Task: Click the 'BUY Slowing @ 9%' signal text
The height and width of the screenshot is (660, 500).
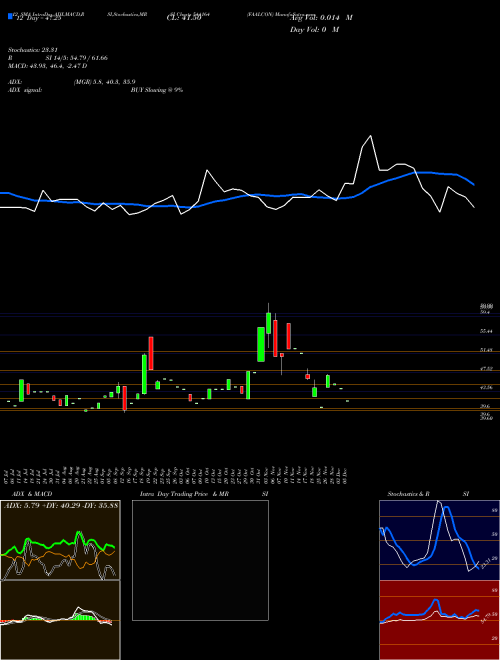Action: pos(157,90)
